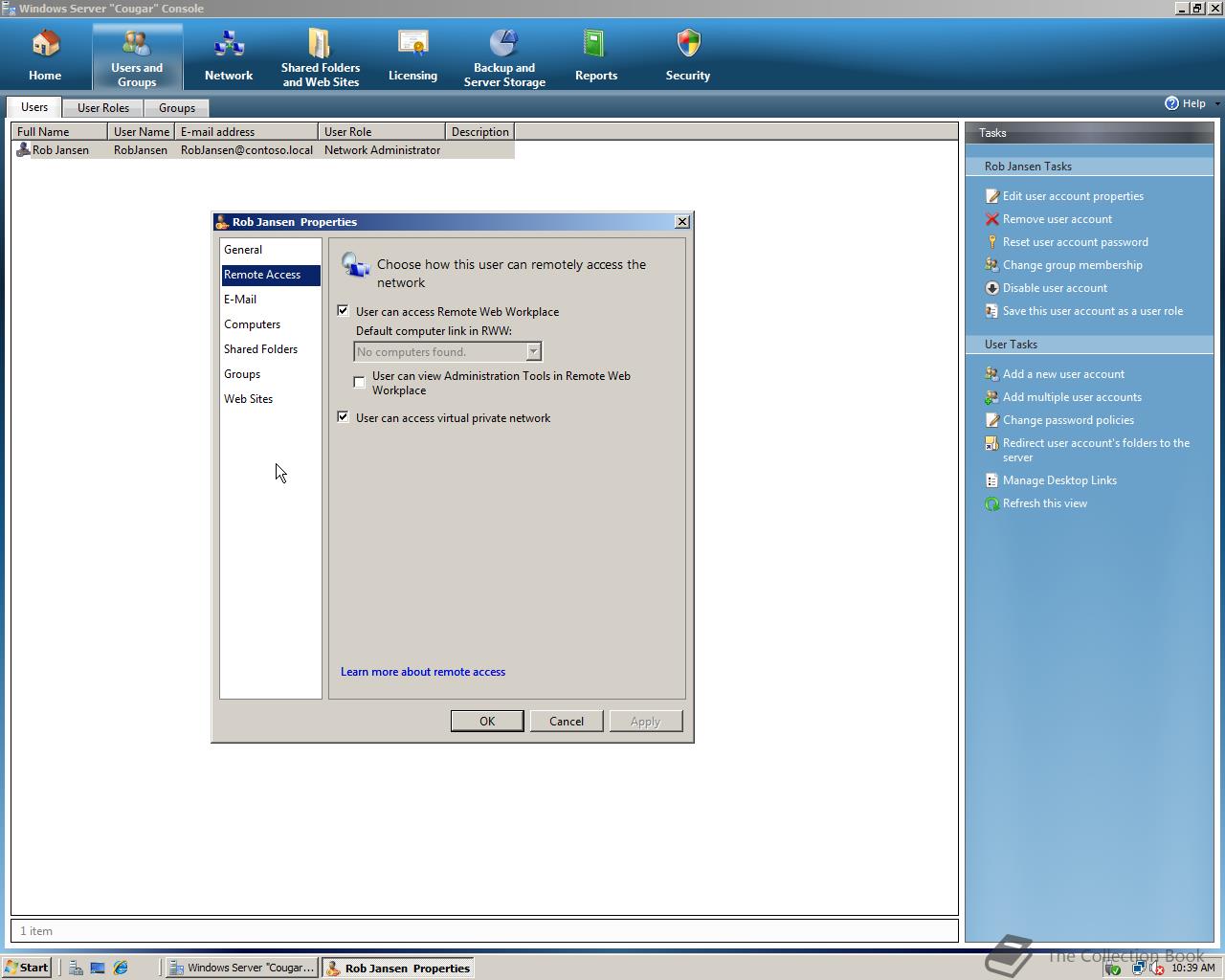Sort by User Role column header
1225x980 pixels.
[382, 132]
